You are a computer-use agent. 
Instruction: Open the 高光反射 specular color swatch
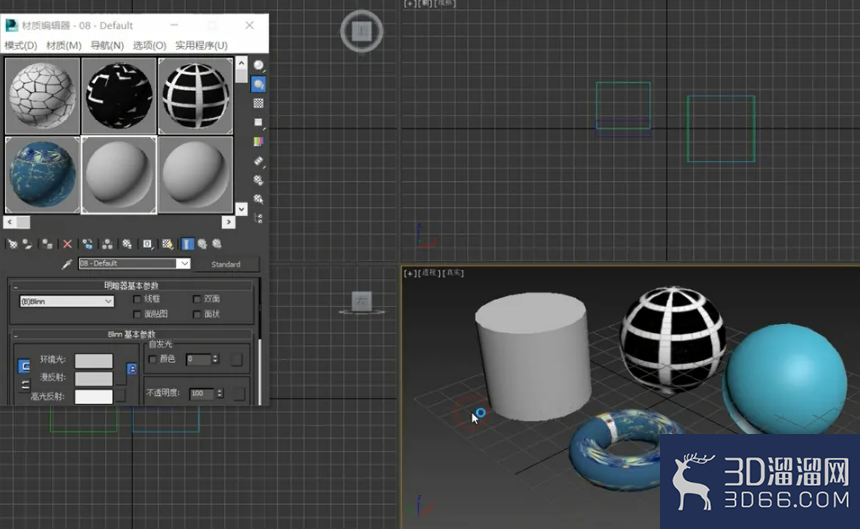pyautogui.click(x=94, y=396)
